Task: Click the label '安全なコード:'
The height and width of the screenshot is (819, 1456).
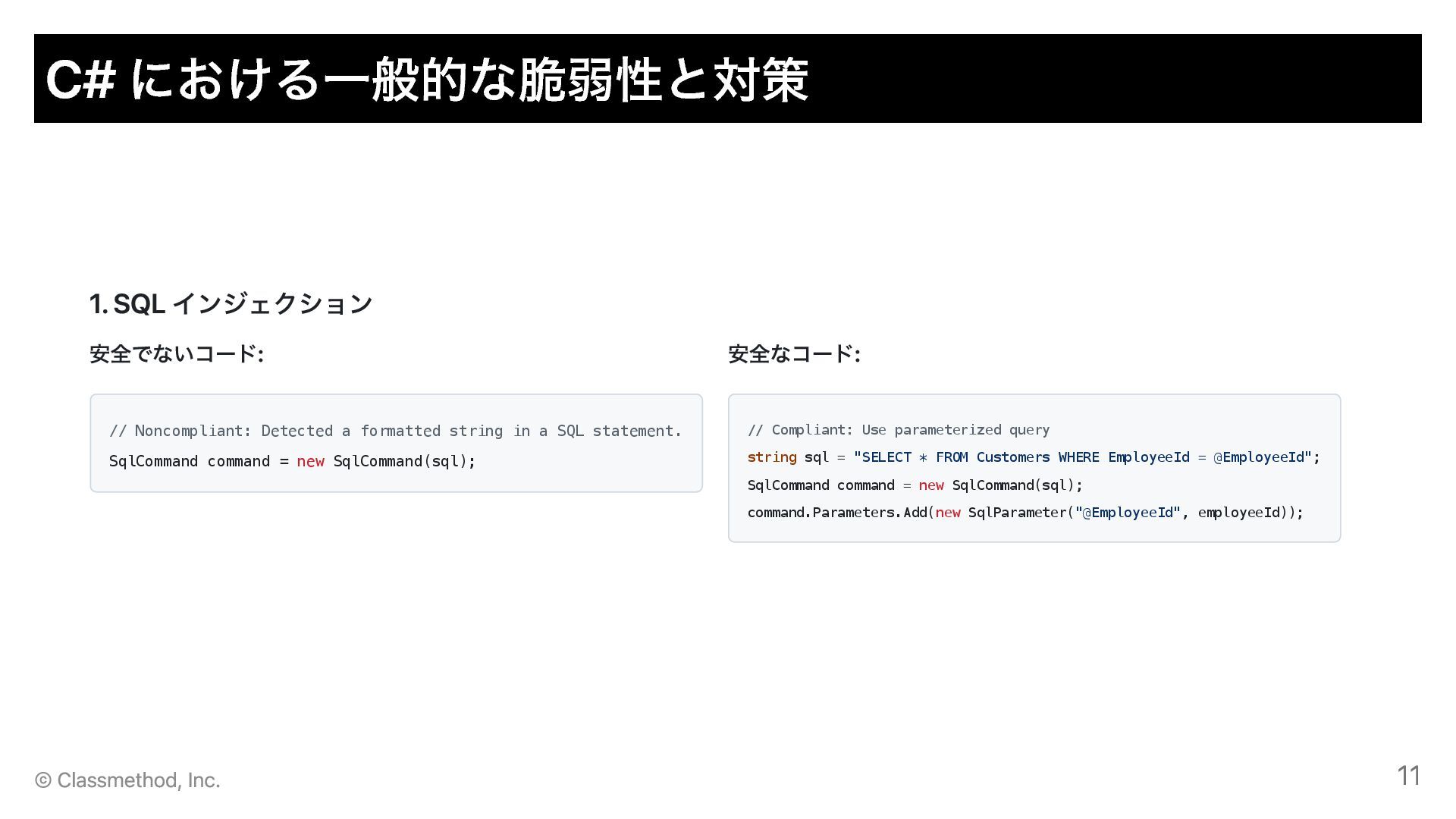Action: [x=794, y=354]
